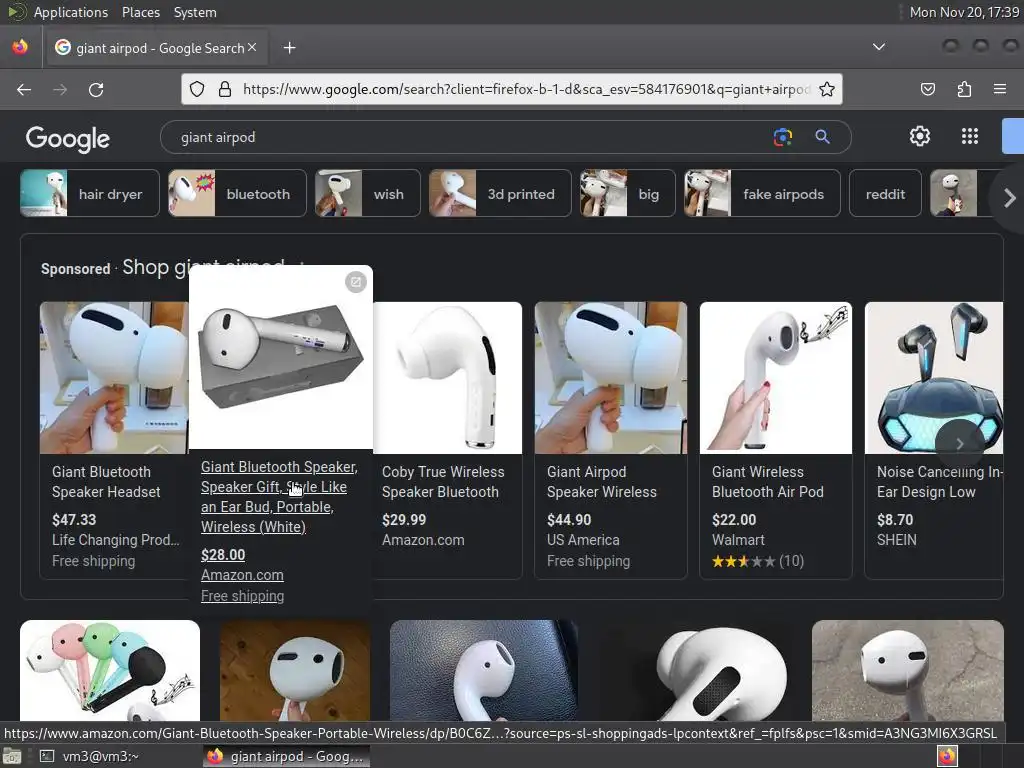1024x768 pixels.
Task: Open the Coby True Wireless Speaker listing
Action: [443, 482]
